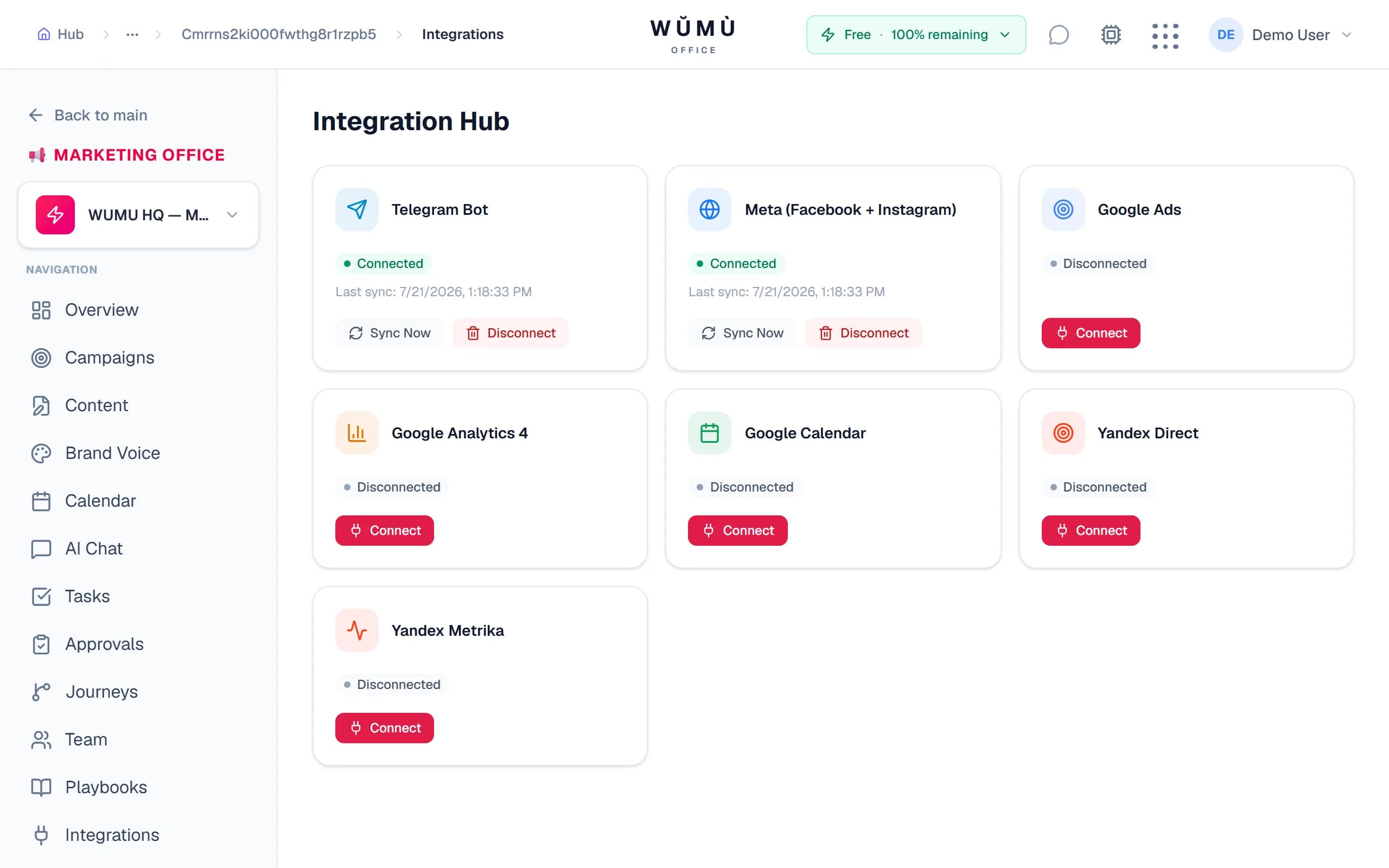The height and width of the screenshot is (868, 1389).
Task: Click Yandex Direct Disconnected status badge
Action: [x=1098, y=487]
